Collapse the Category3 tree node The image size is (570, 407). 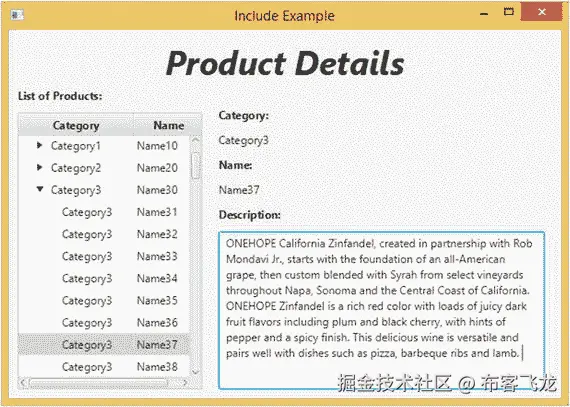(x=40, y=189)
